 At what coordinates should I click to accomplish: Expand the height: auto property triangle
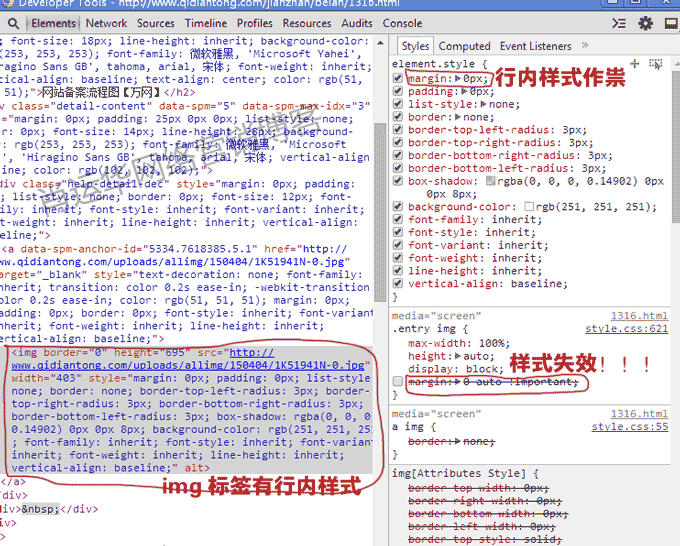(x=458, y=356)
